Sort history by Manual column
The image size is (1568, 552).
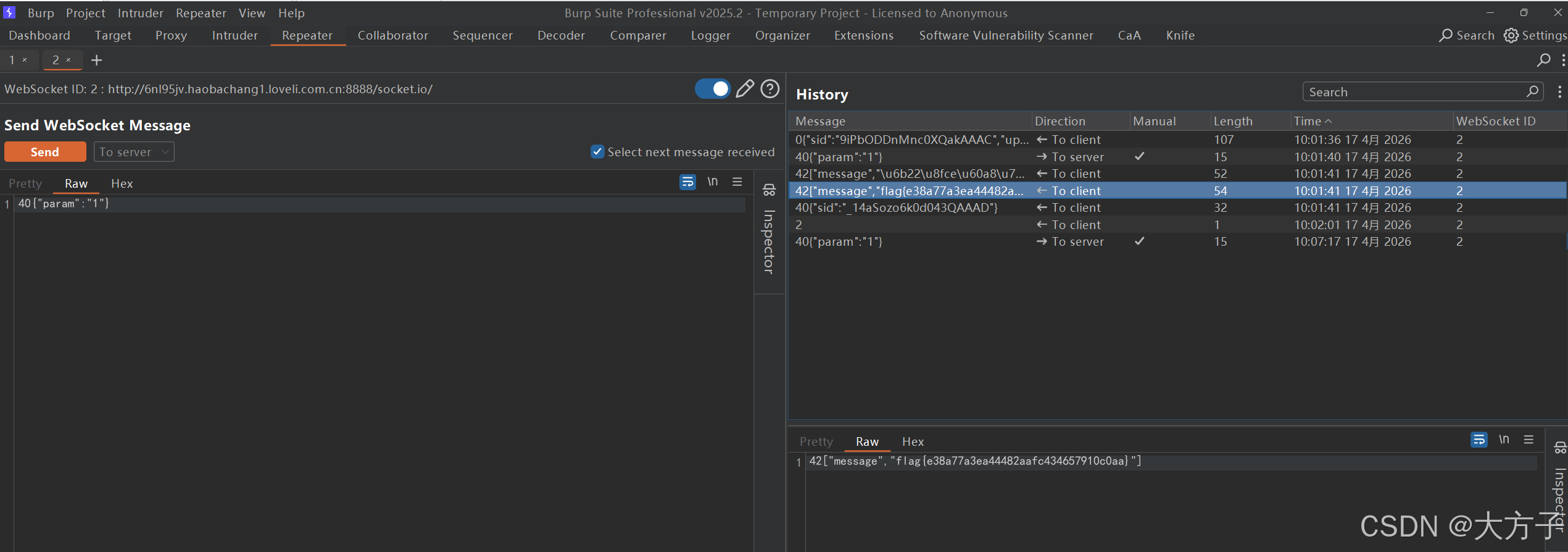[x=1169, y=121]
